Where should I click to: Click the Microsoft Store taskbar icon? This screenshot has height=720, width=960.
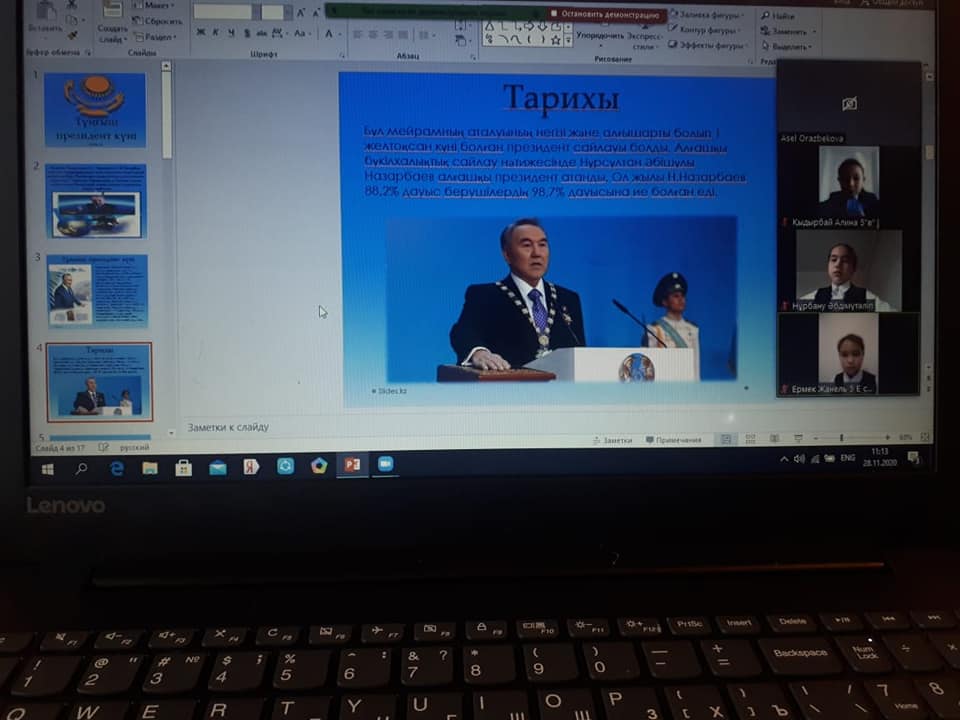(x=183, y=467)
